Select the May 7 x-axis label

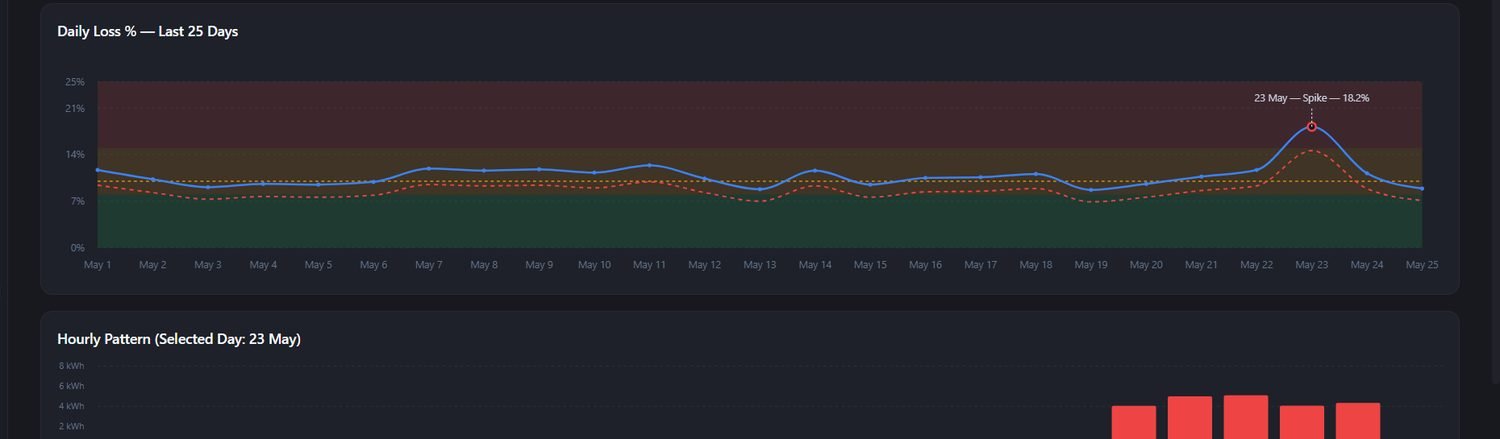[428, 265]
